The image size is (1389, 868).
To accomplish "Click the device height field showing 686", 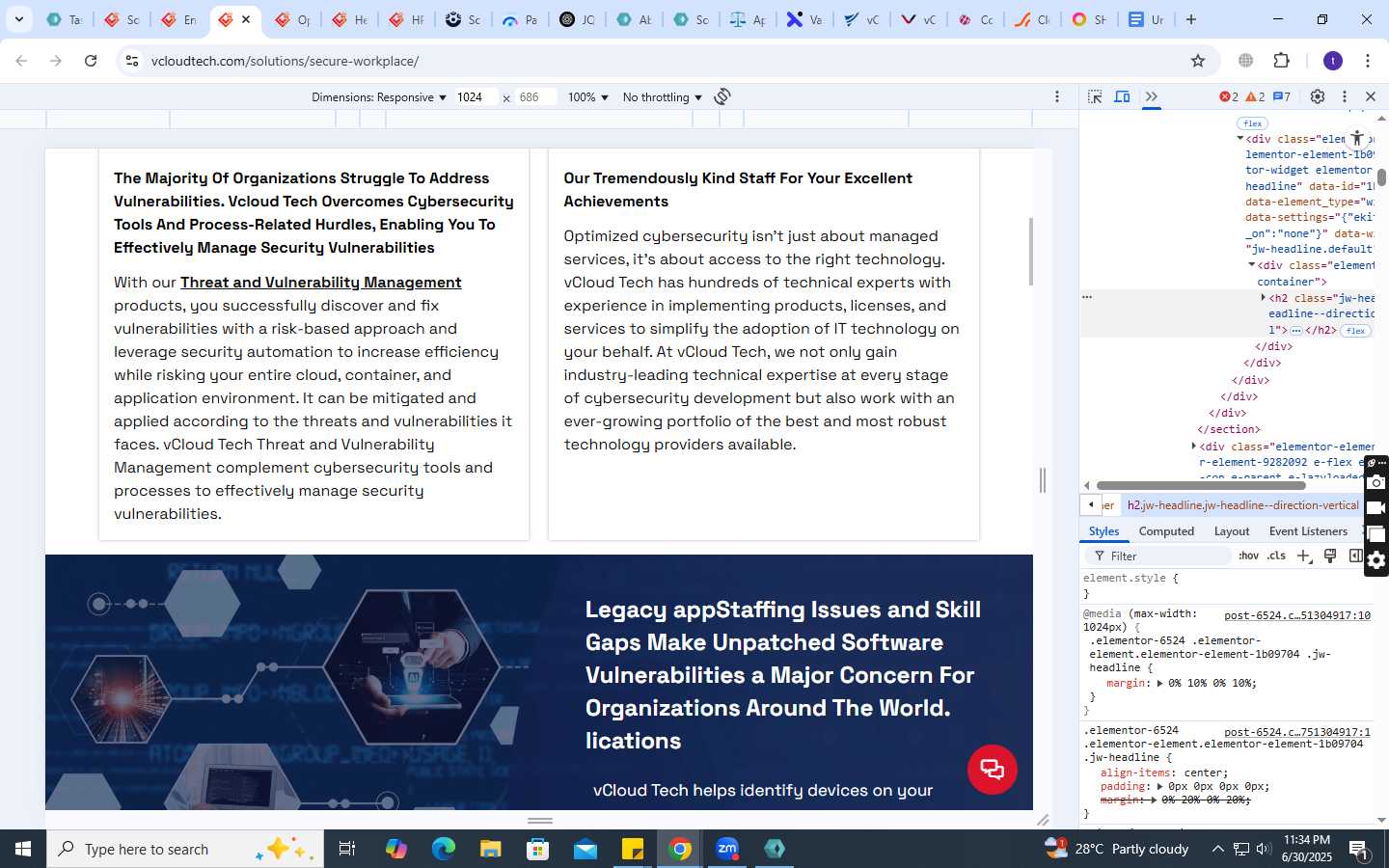I will (535, 97).
